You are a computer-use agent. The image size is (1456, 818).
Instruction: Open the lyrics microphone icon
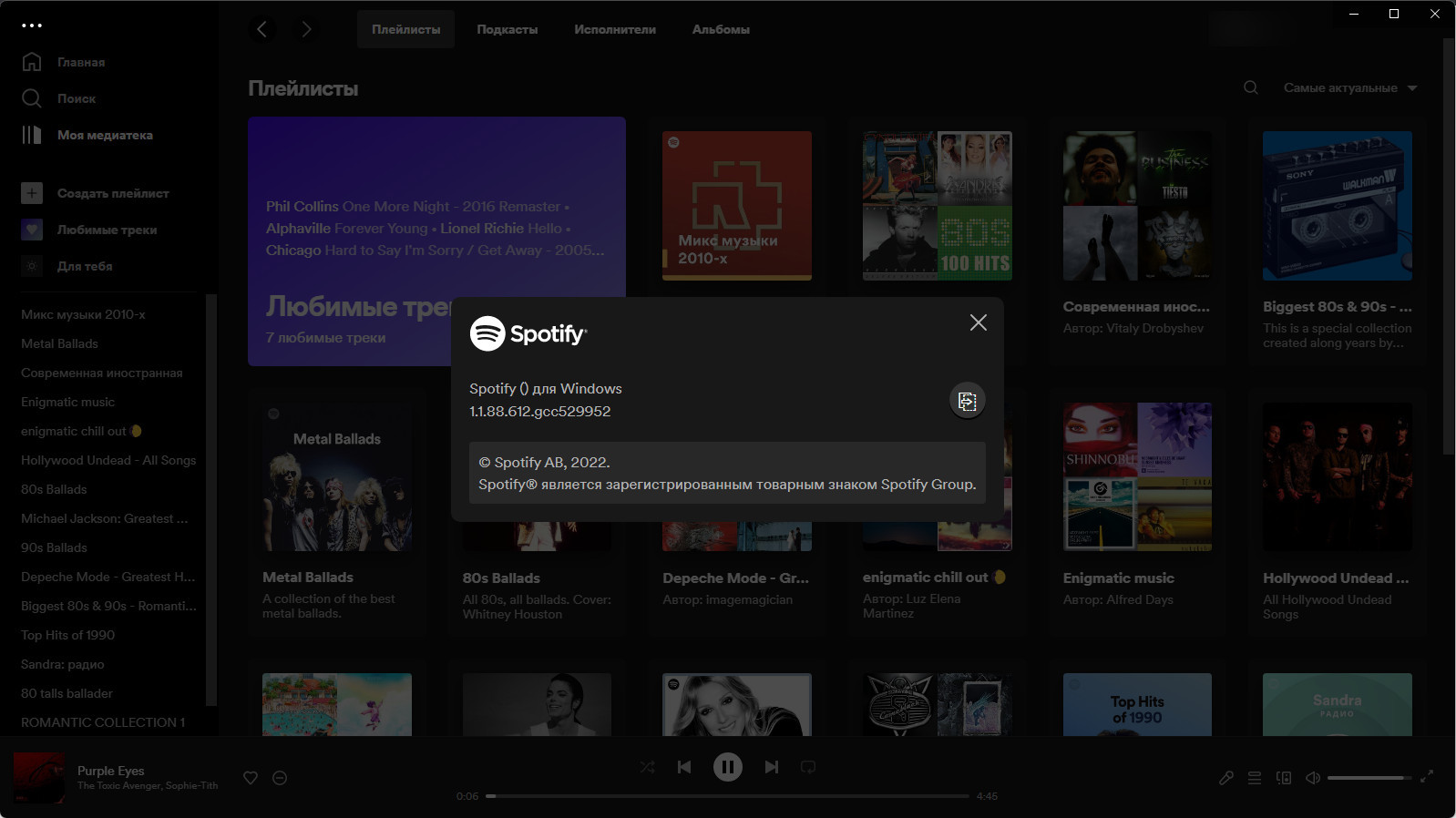(x=1226, y=778)
